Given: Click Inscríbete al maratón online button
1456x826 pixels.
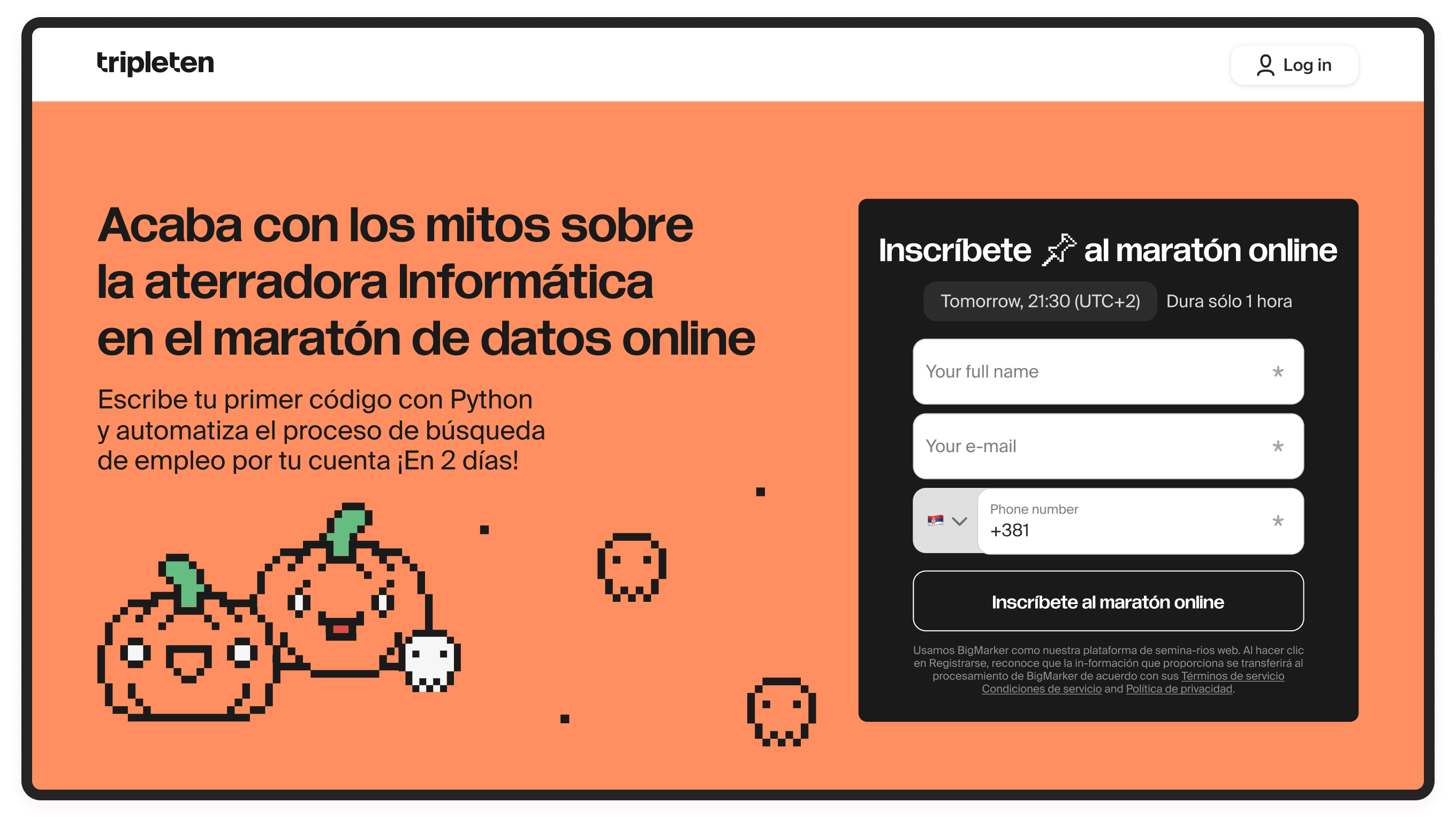Looking at the screenshot, I should 1106,601.
